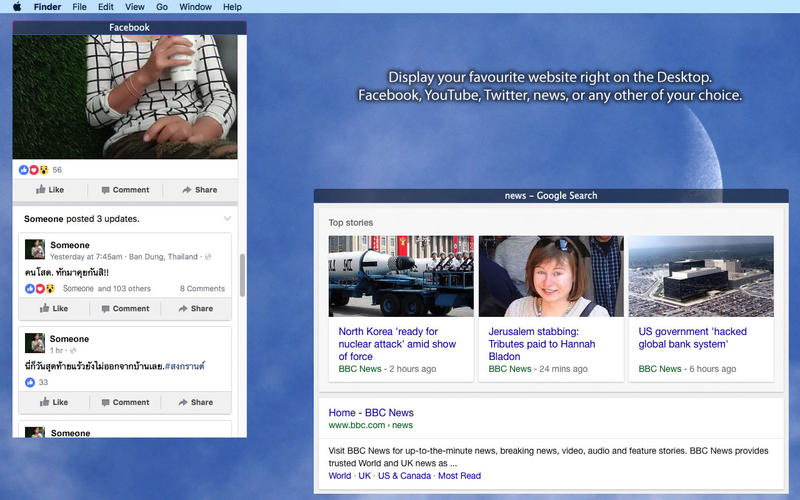Image resolution: width=800 pixels, height=500 pixels.
Task: Like the Ban Dung, Thailand post
Action: (54, 309)
